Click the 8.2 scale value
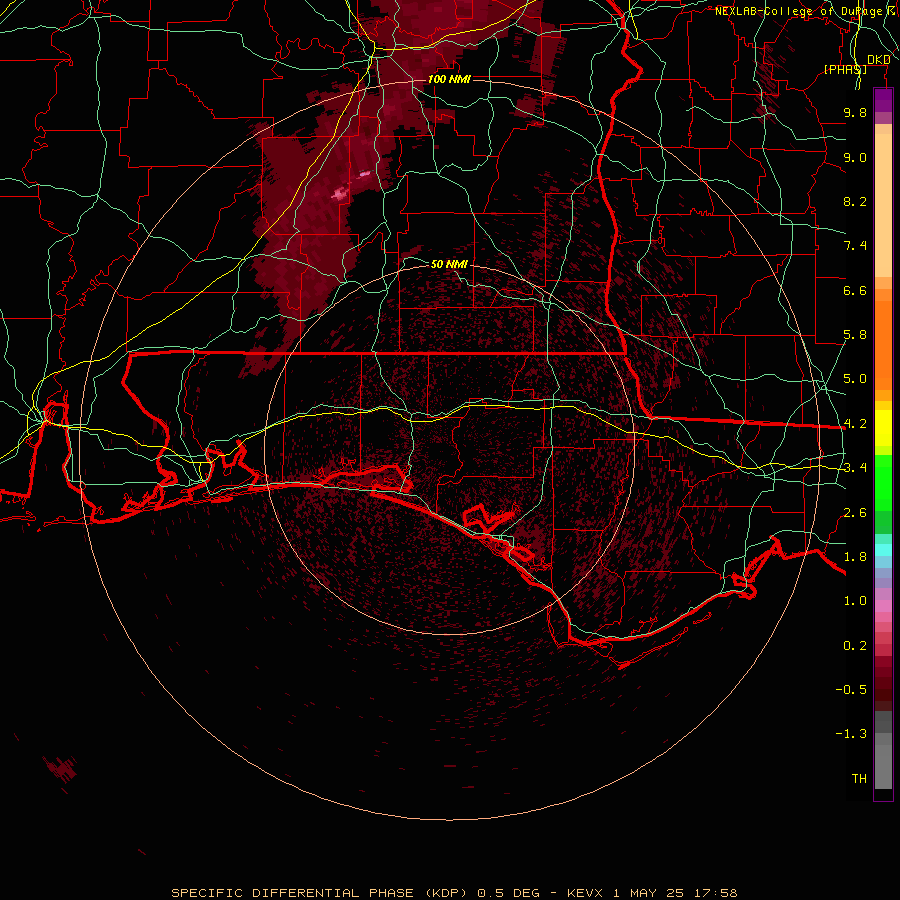The width and height of the screenshot is (900, 900). 855,201
